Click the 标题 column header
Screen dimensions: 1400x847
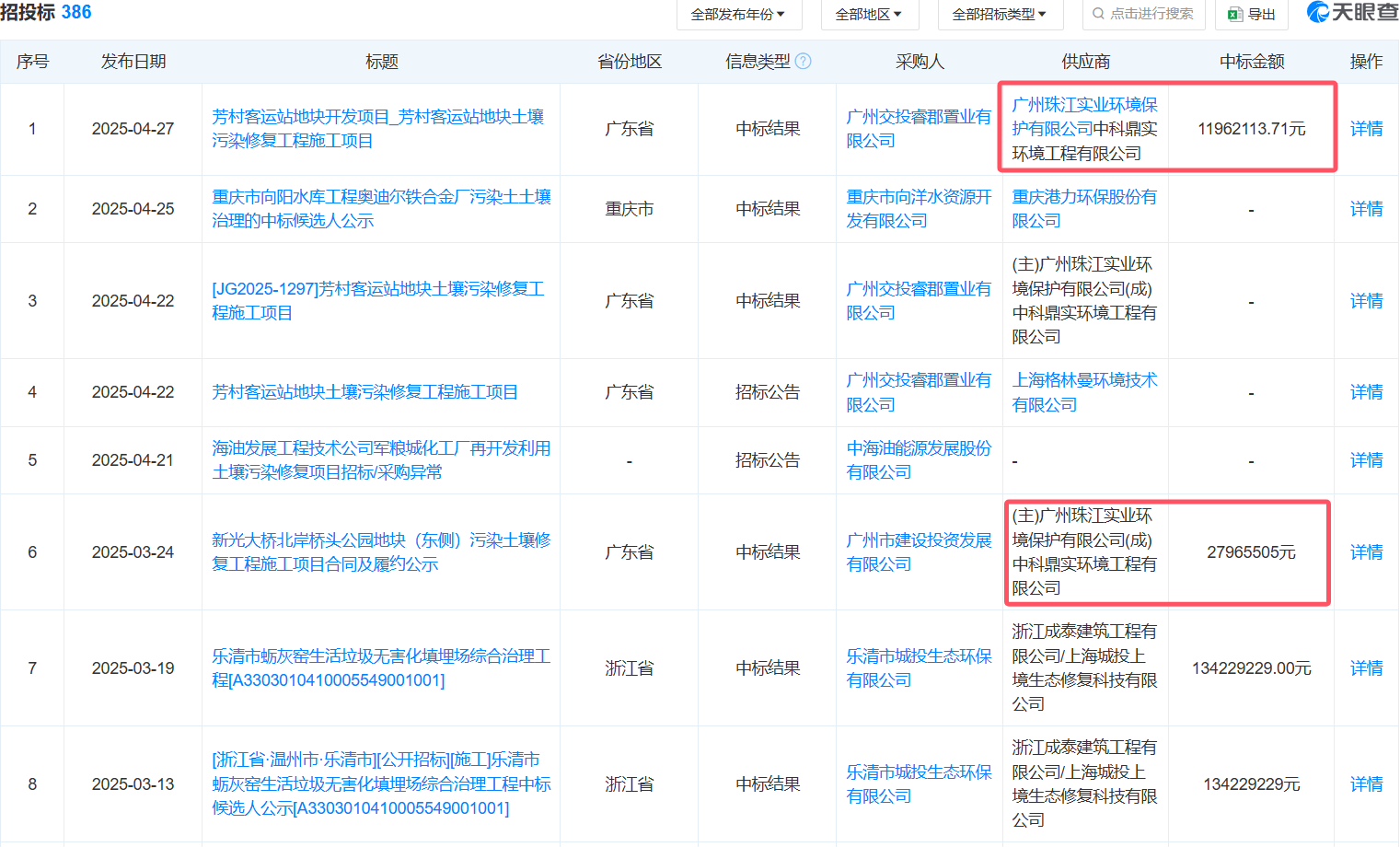coord(381,62)
